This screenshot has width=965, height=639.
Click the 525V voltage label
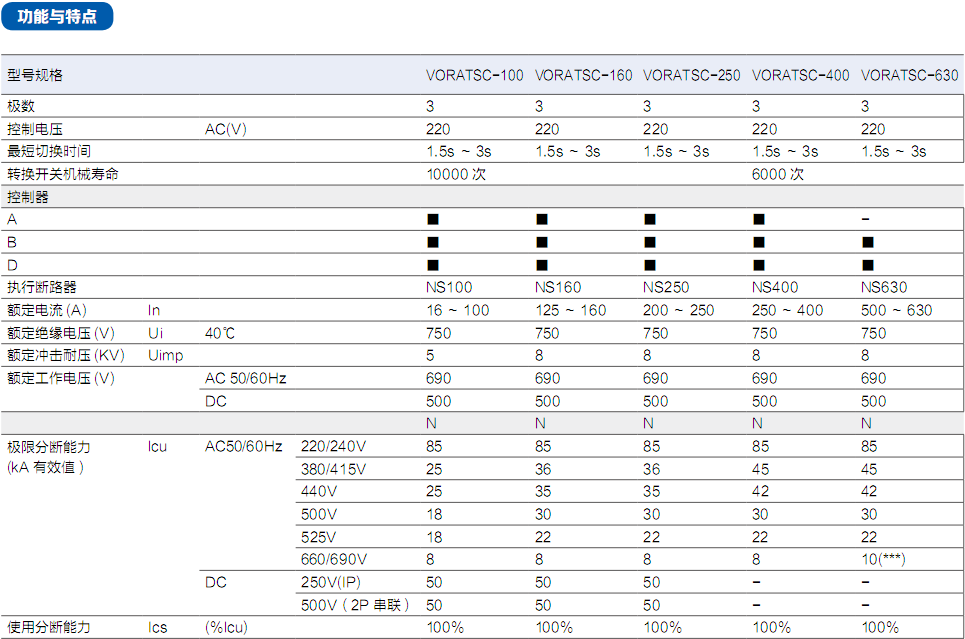tap(318, 537)
